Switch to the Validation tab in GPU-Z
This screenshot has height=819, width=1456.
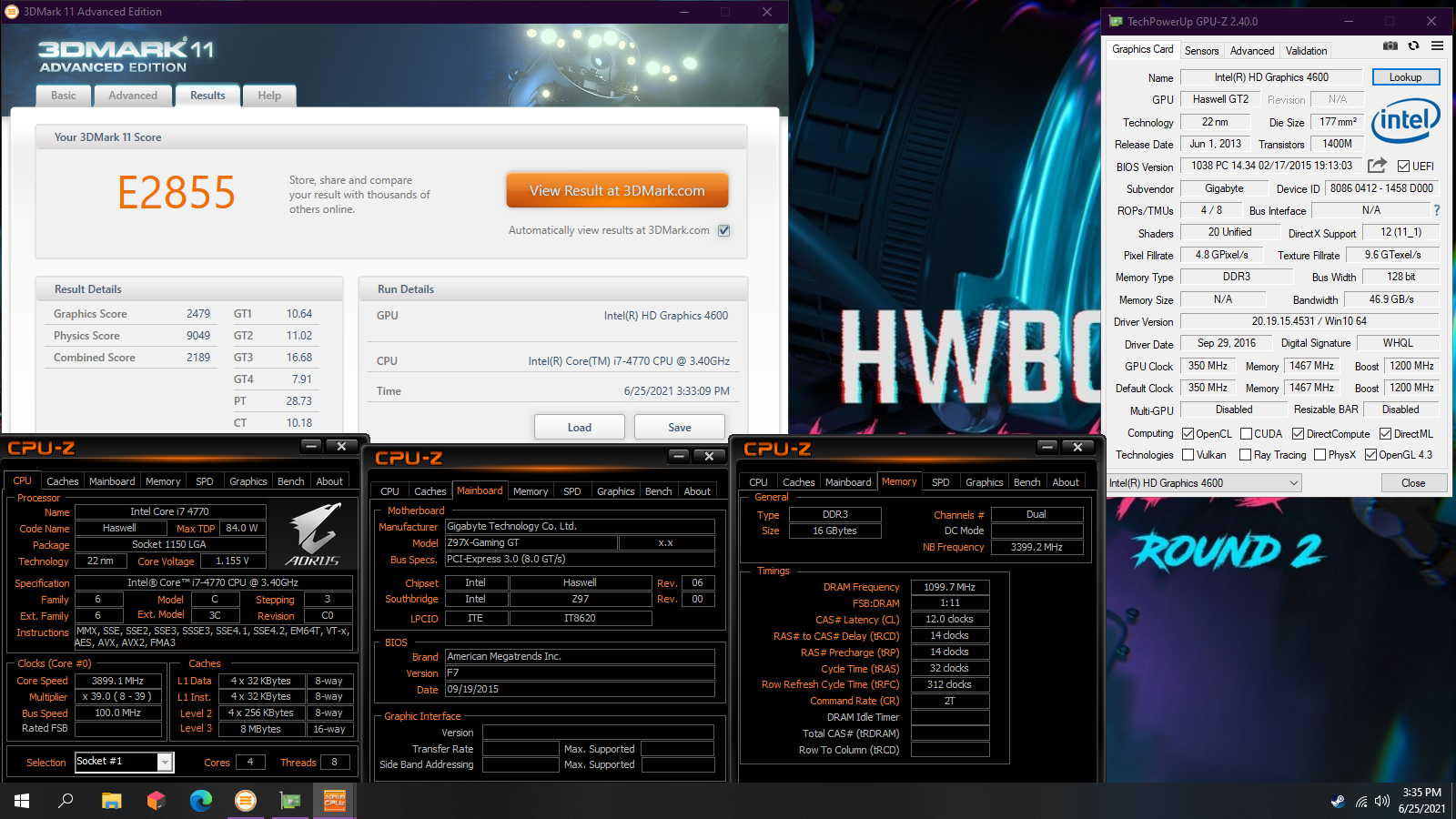1306,51
